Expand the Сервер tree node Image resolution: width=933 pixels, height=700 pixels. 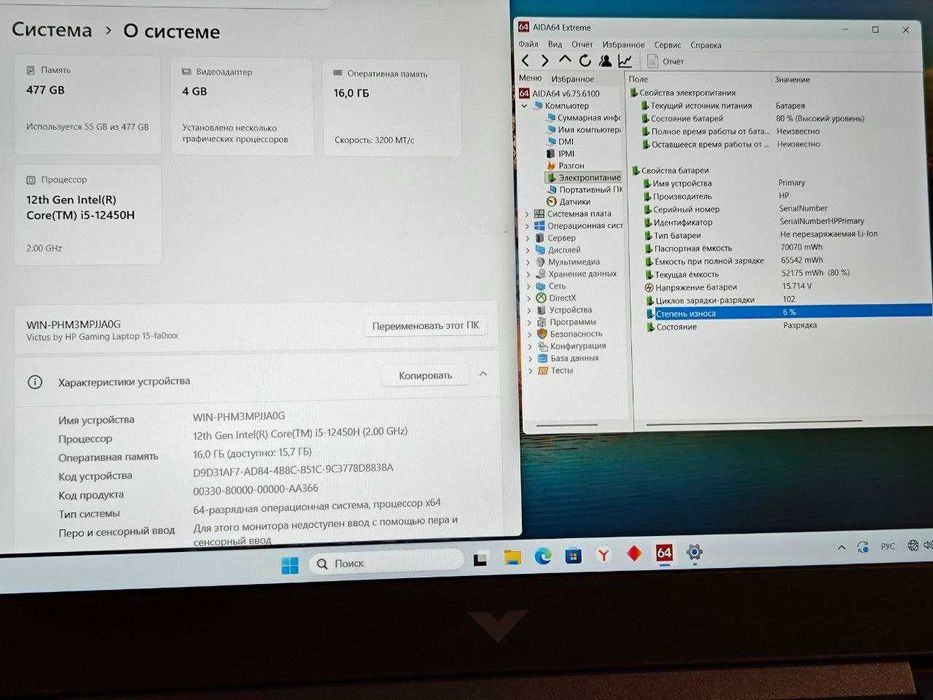(x=528, y=238)
